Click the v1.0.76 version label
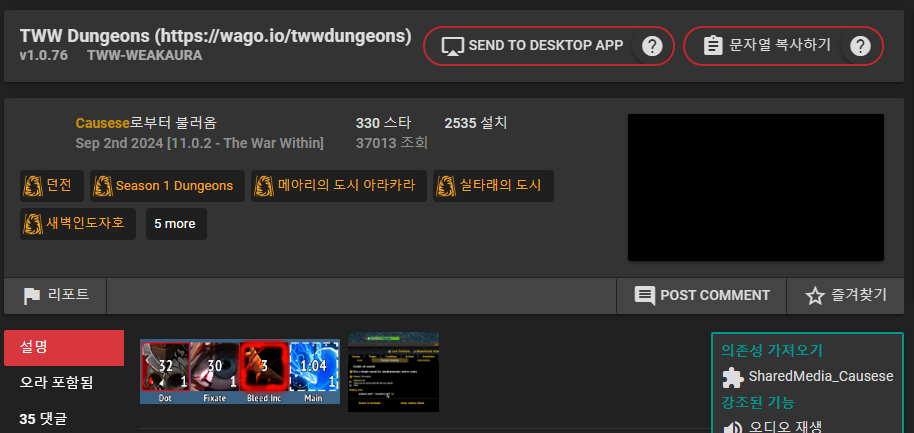Image resolution: width=914 pixels, height=433 pixels. [44, 56]
